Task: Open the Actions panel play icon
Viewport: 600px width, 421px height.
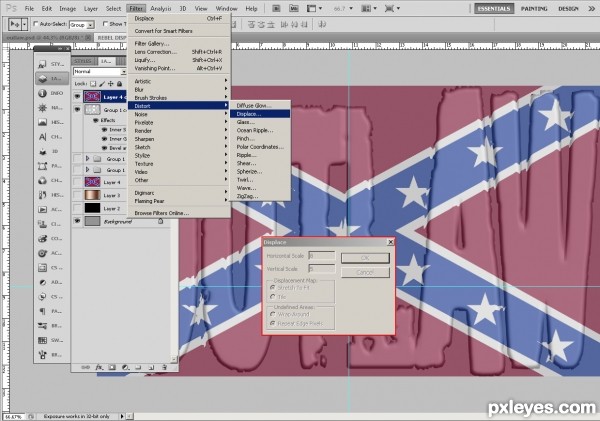Action: (x=42, y=210)
